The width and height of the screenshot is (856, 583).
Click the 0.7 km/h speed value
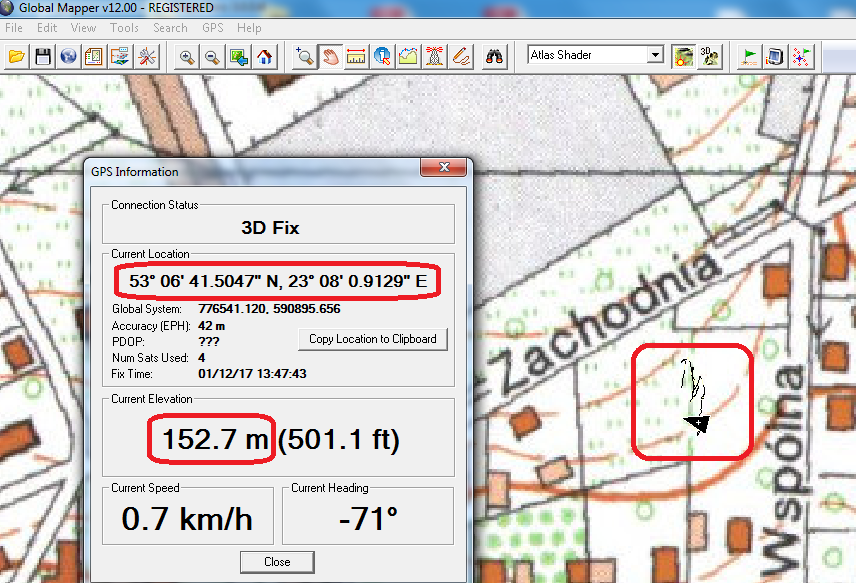[x=187, y=519]
